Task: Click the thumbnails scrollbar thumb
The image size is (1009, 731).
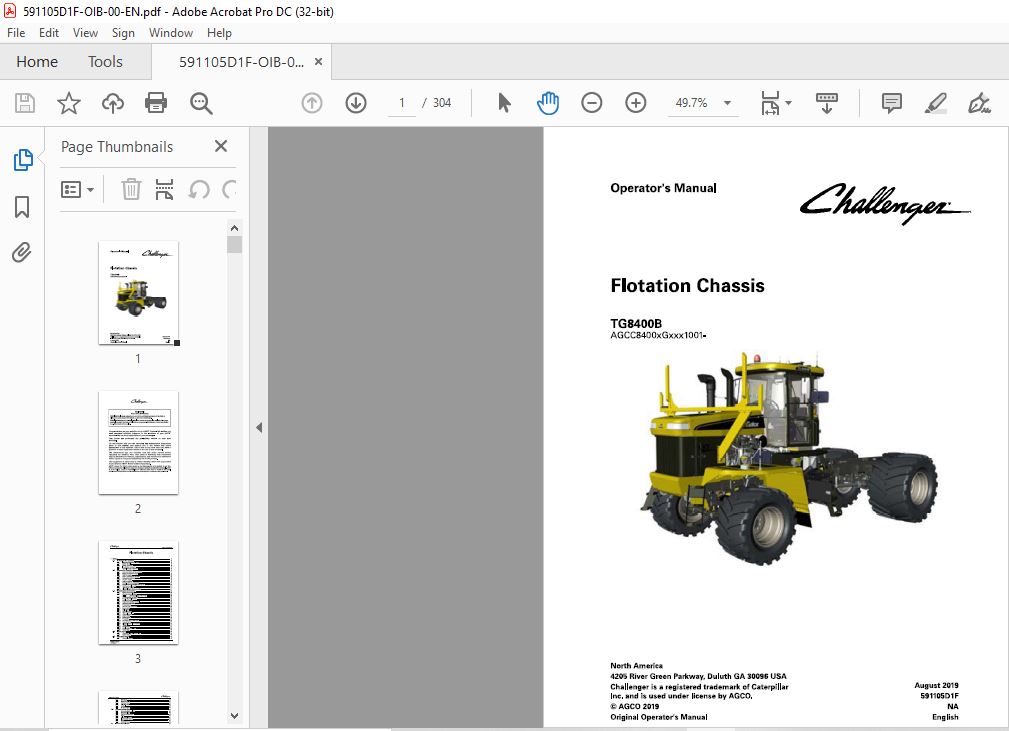Action: tap(234, 245)
